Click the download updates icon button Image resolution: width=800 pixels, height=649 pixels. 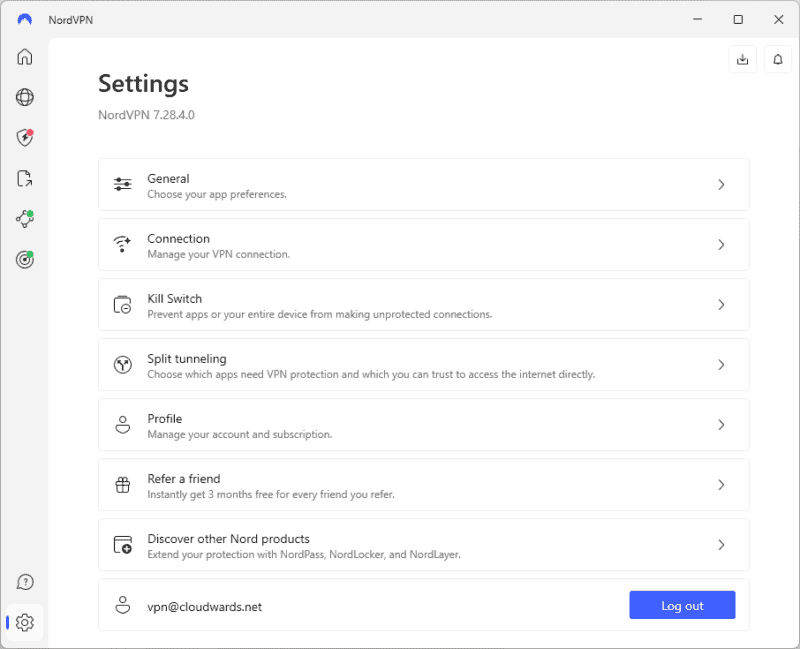[x=742, y=60]
